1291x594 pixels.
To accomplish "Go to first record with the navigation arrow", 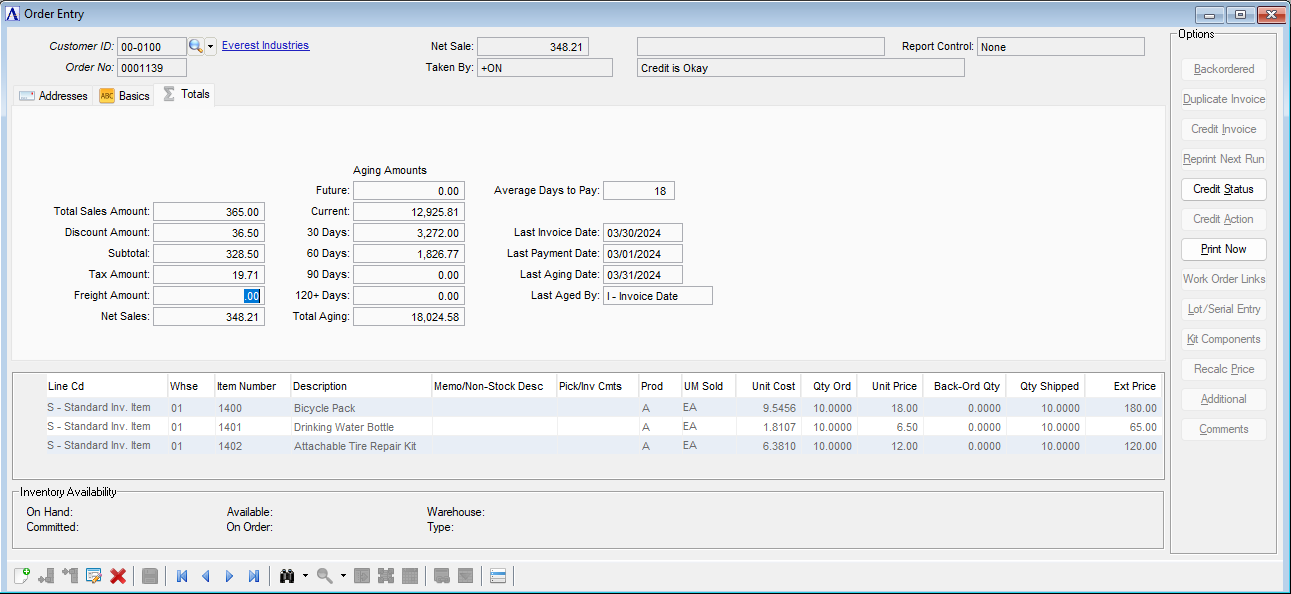I will point(182,576).
